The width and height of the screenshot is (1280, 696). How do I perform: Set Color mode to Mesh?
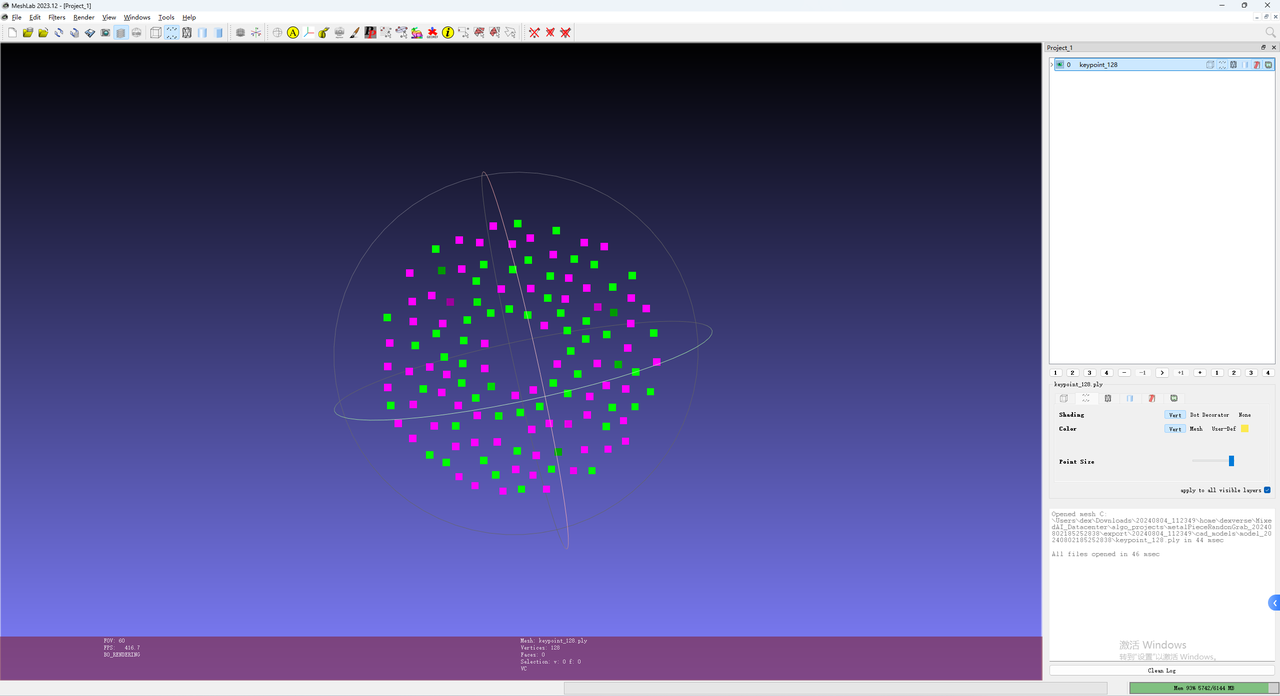point(1196,429)
